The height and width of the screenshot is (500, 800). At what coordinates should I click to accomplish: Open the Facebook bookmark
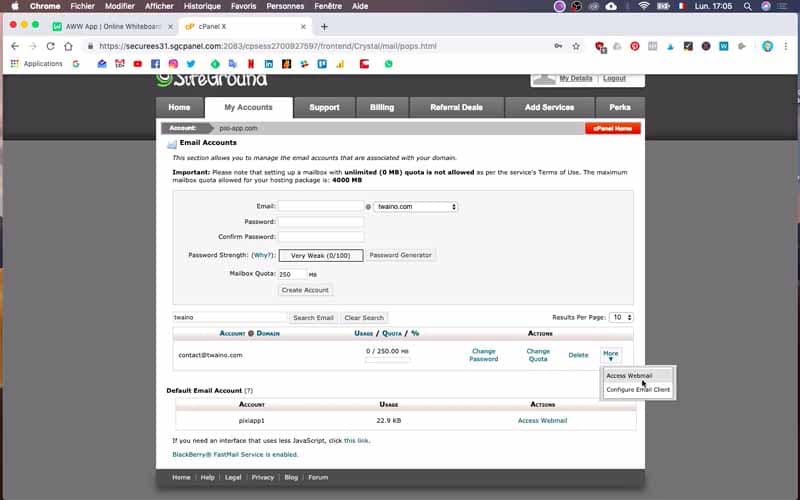pyautogui.click(x=156, y=64)
